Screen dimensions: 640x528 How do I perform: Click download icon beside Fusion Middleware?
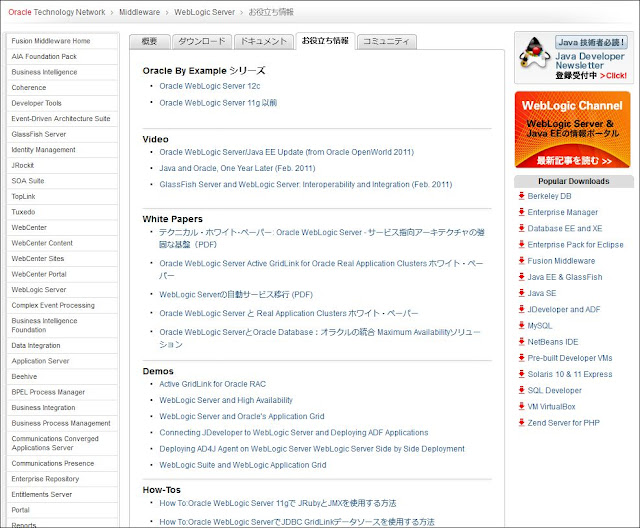coord(521,261)
